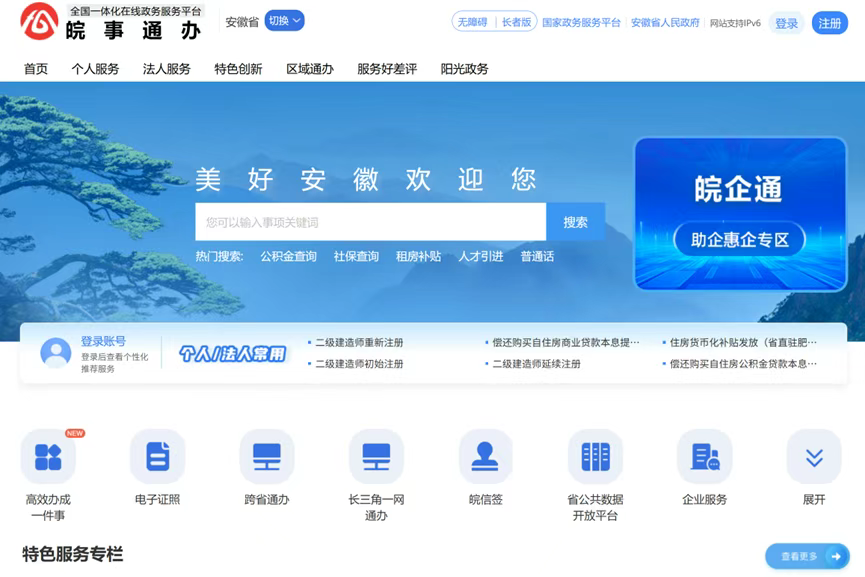Click the 注册 button

(830, 23)
